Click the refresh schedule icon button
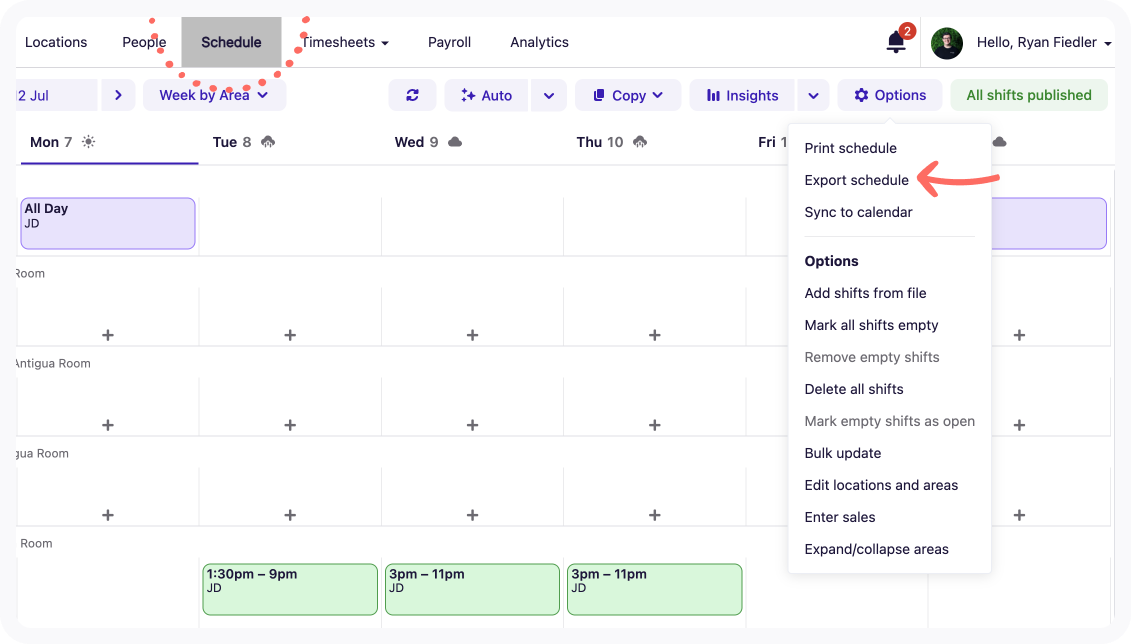This screenshot has width=1131, height=644. coord(412,95)
